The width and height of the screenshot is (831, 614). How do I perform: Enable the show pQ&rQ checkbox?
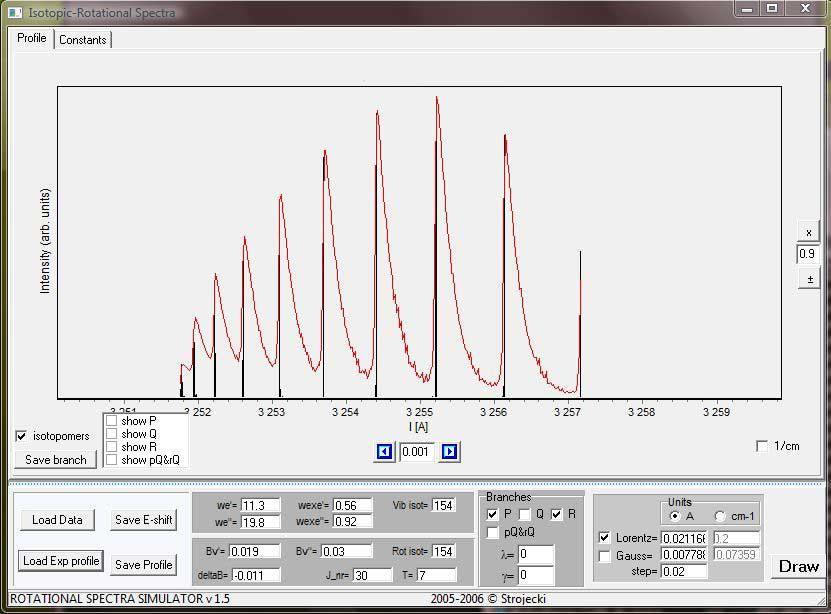click(x=111, y=460)
